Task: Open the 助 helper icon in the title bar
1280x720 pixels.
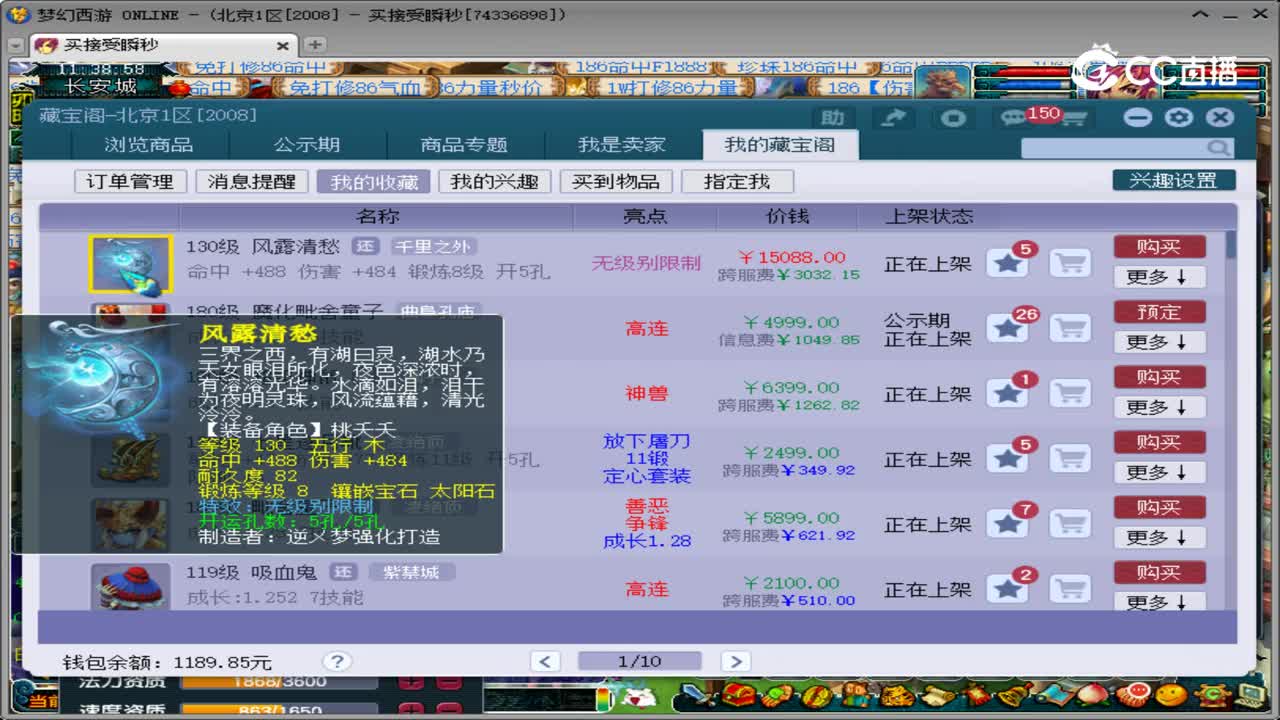Action: [x=832, y=118]
